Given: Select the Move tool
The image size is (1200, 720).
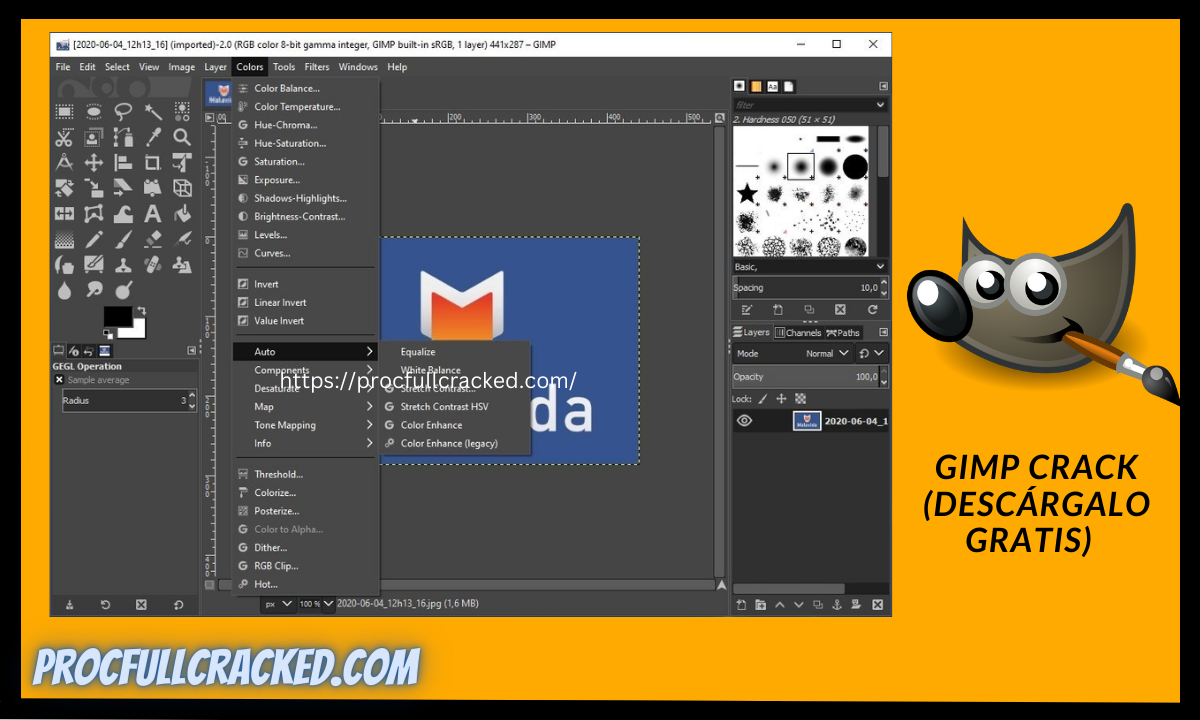Looking at the screenshot, I should click(x=94, y=162).
